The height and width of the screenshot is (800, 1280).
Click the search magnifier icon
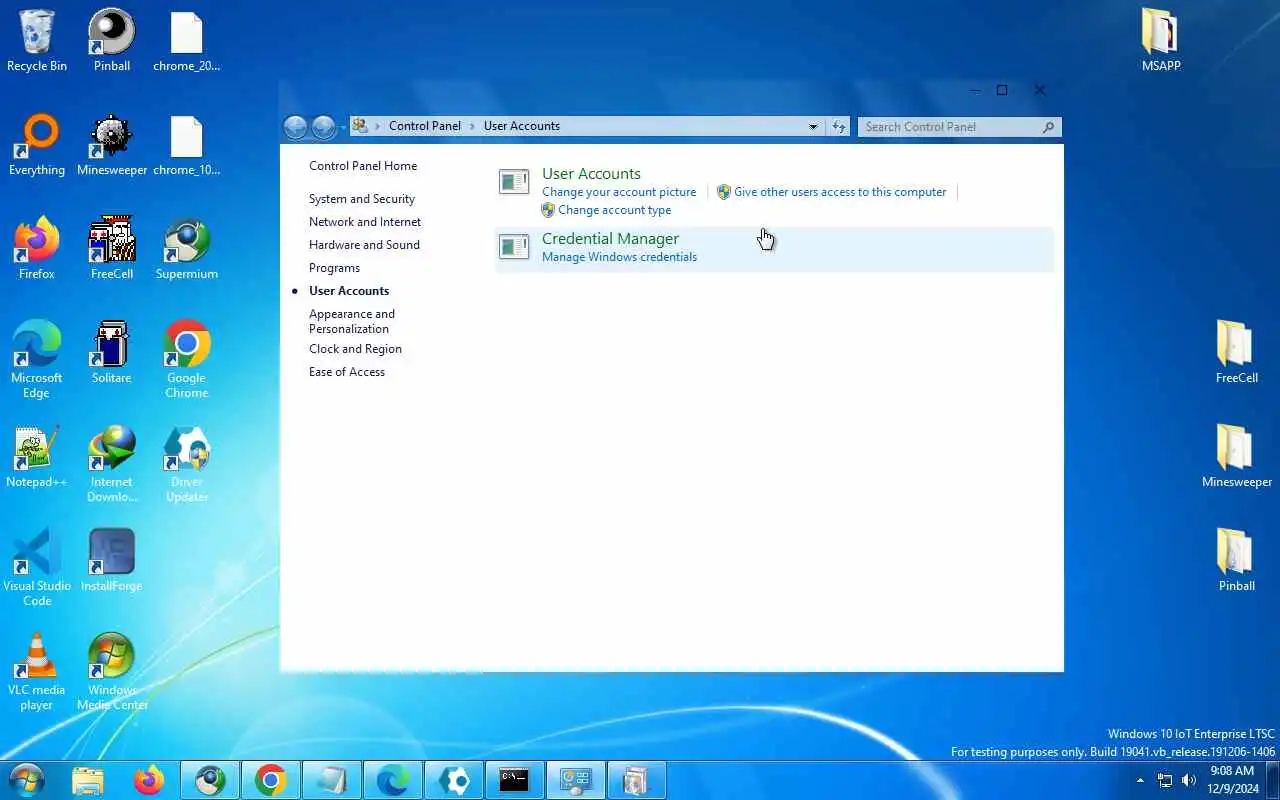click(1048, 127)
